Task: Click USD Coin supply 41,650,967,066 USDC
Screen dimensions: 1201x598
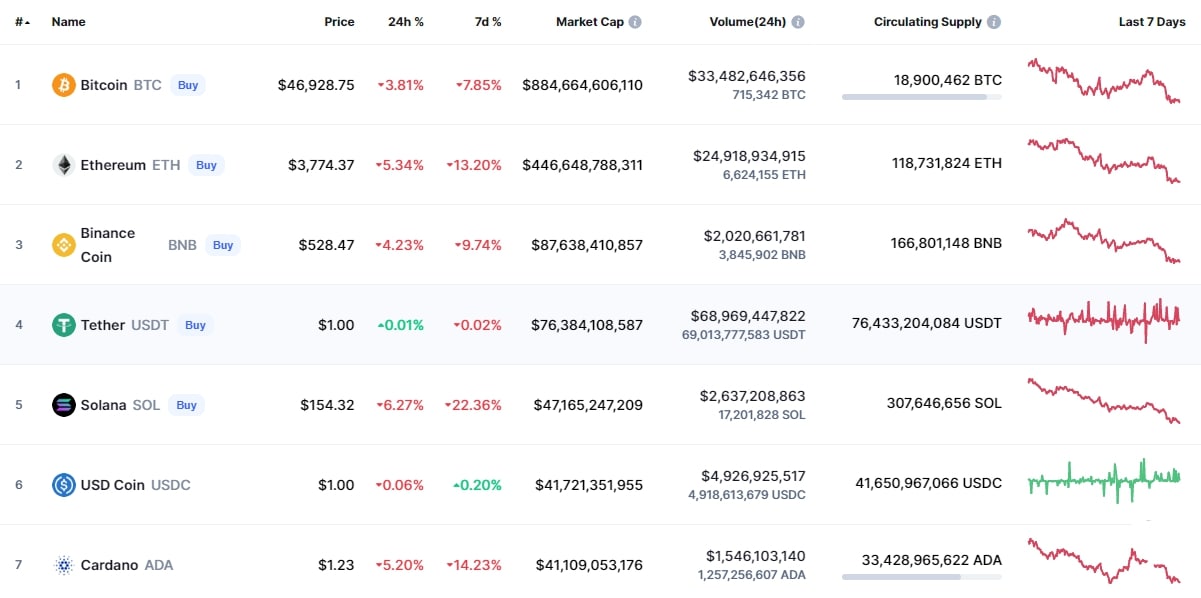Action: (928, 483)
